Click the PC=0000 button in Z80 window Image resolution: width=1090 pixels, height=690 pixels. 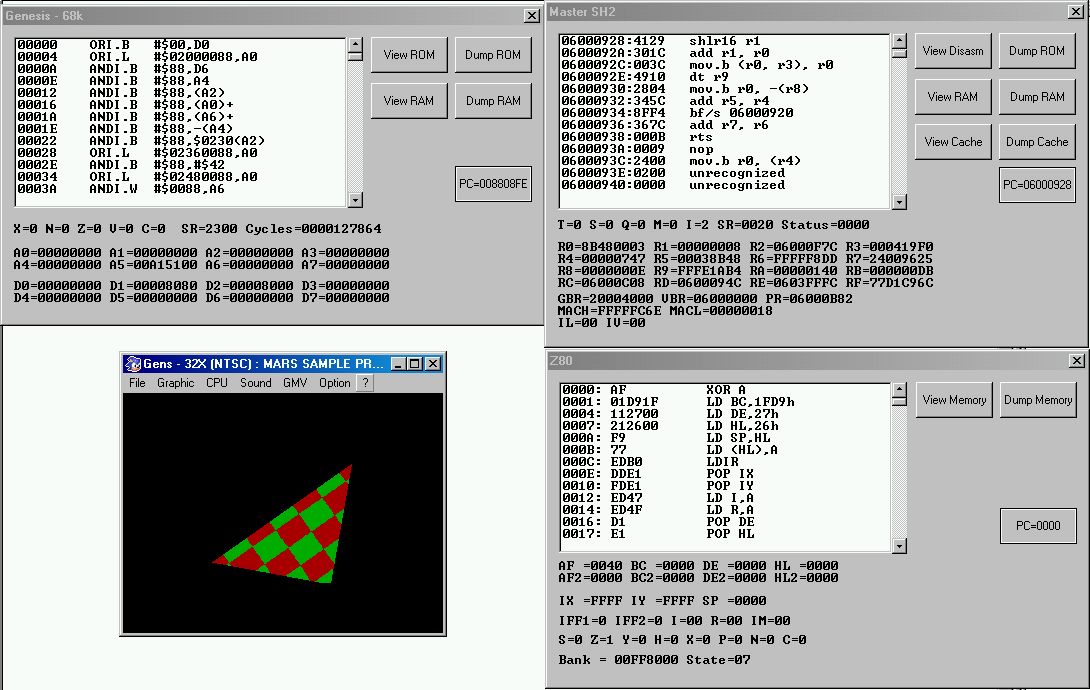point(1038,526)
